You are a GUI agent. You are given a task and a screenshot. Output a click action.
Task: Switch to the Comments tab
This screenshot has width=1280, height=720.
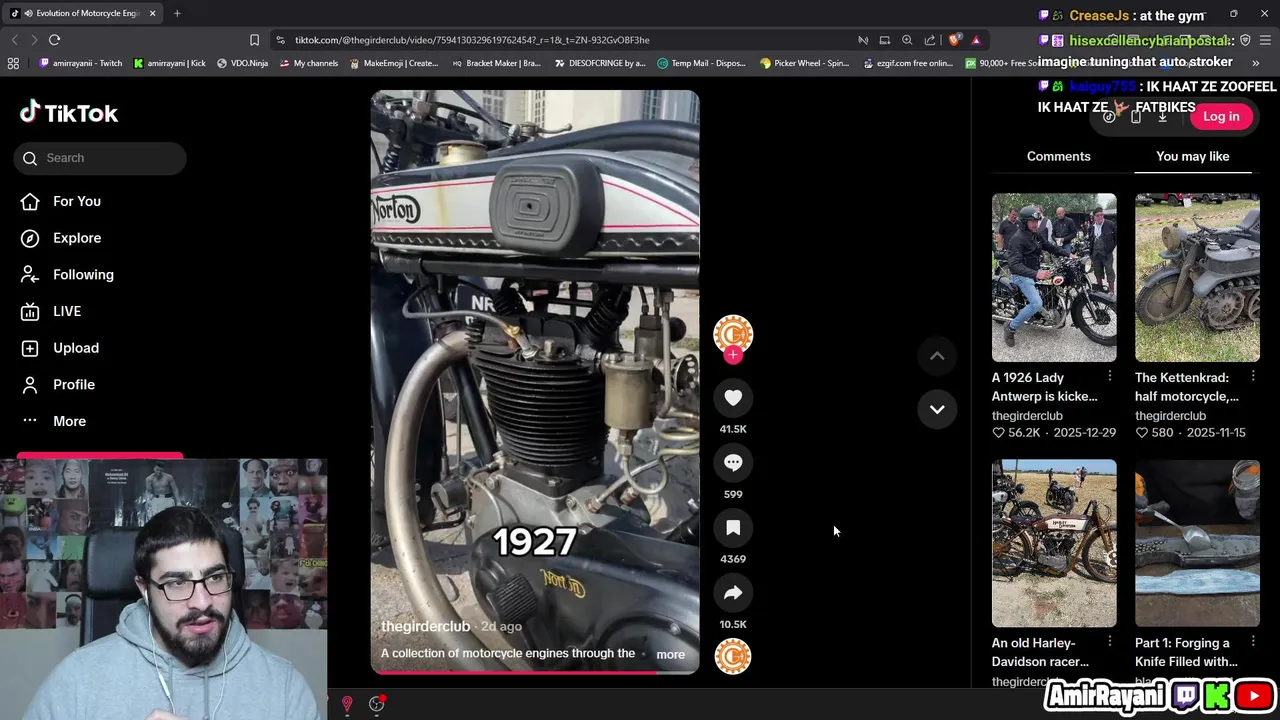point(1059,156)
